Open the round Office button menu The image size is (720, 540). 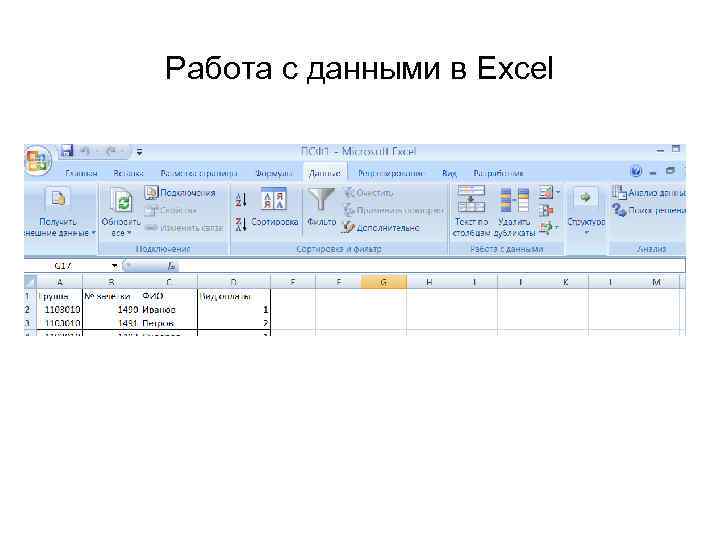pos(38,161)
